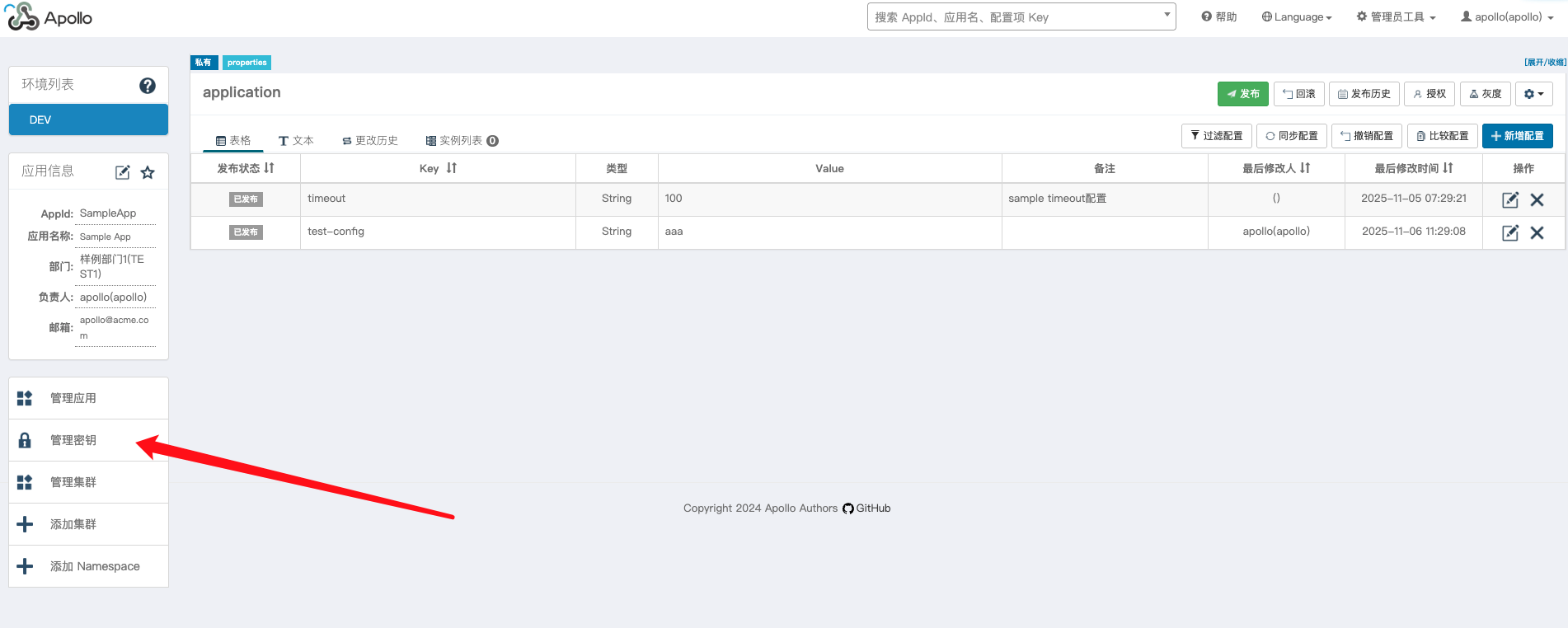Screen dimensions: 1568x628
Task: Click value cell aaa
Action: pos(829,232)
